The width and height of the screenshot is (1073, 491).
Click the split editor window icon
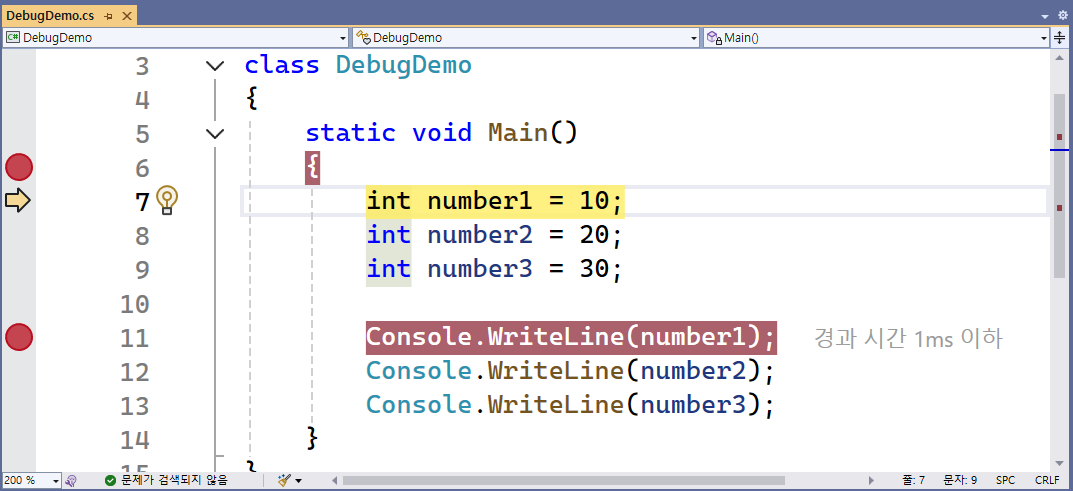[1060, 38]
